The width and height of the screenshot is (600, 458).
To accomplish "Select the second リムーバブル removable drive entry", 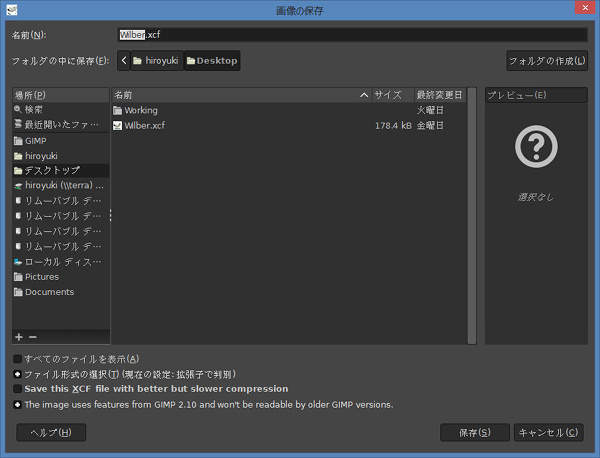I will coord(60,216).
